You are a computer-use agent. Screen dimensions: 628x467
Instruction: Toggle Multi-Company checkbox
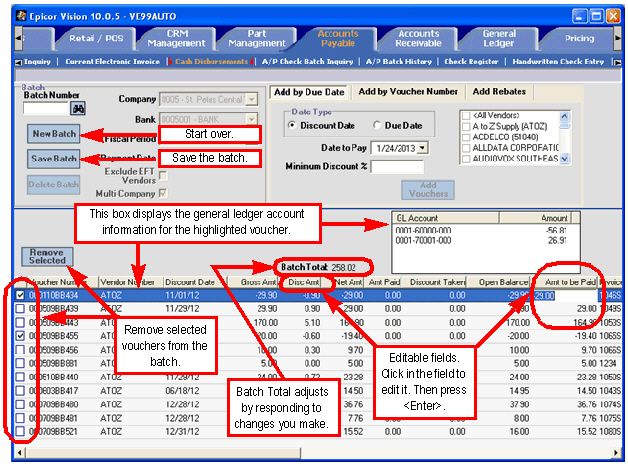coord(163,193)
